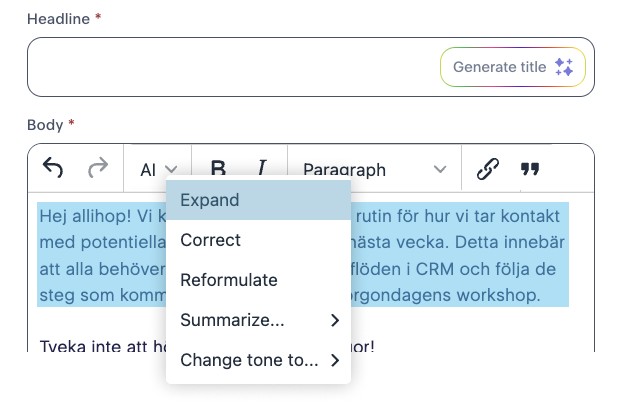Open the Paragraph style dropdown
The width and height of the screenshot is (621, 404).
click(374, 170)
